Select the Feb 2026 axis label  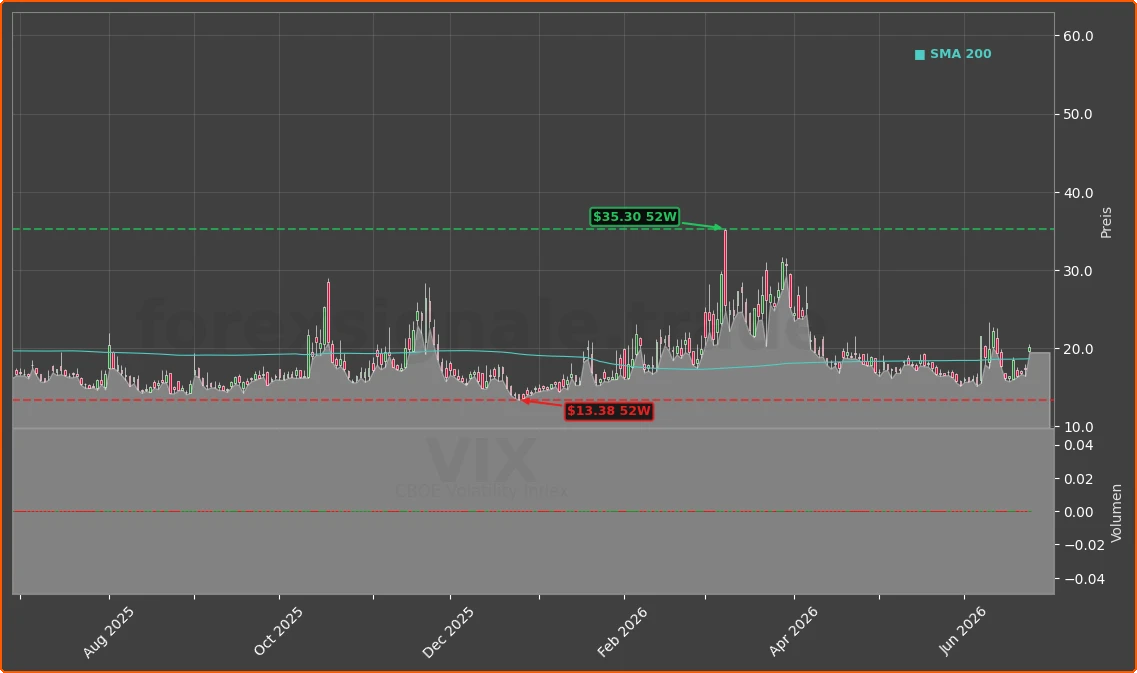pyautogui.click(x=622, y=632)
